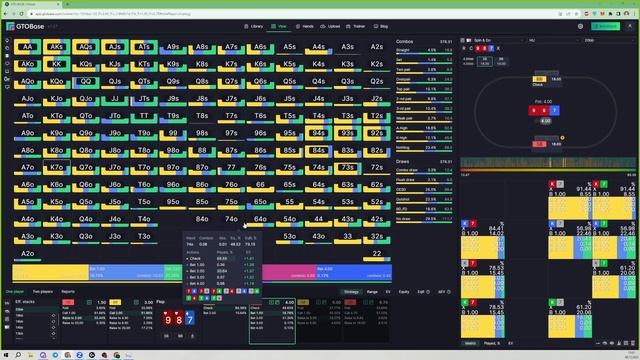The image size is (640, 360).
Task: Select the Strategy display button
Action: click(351, 292)
